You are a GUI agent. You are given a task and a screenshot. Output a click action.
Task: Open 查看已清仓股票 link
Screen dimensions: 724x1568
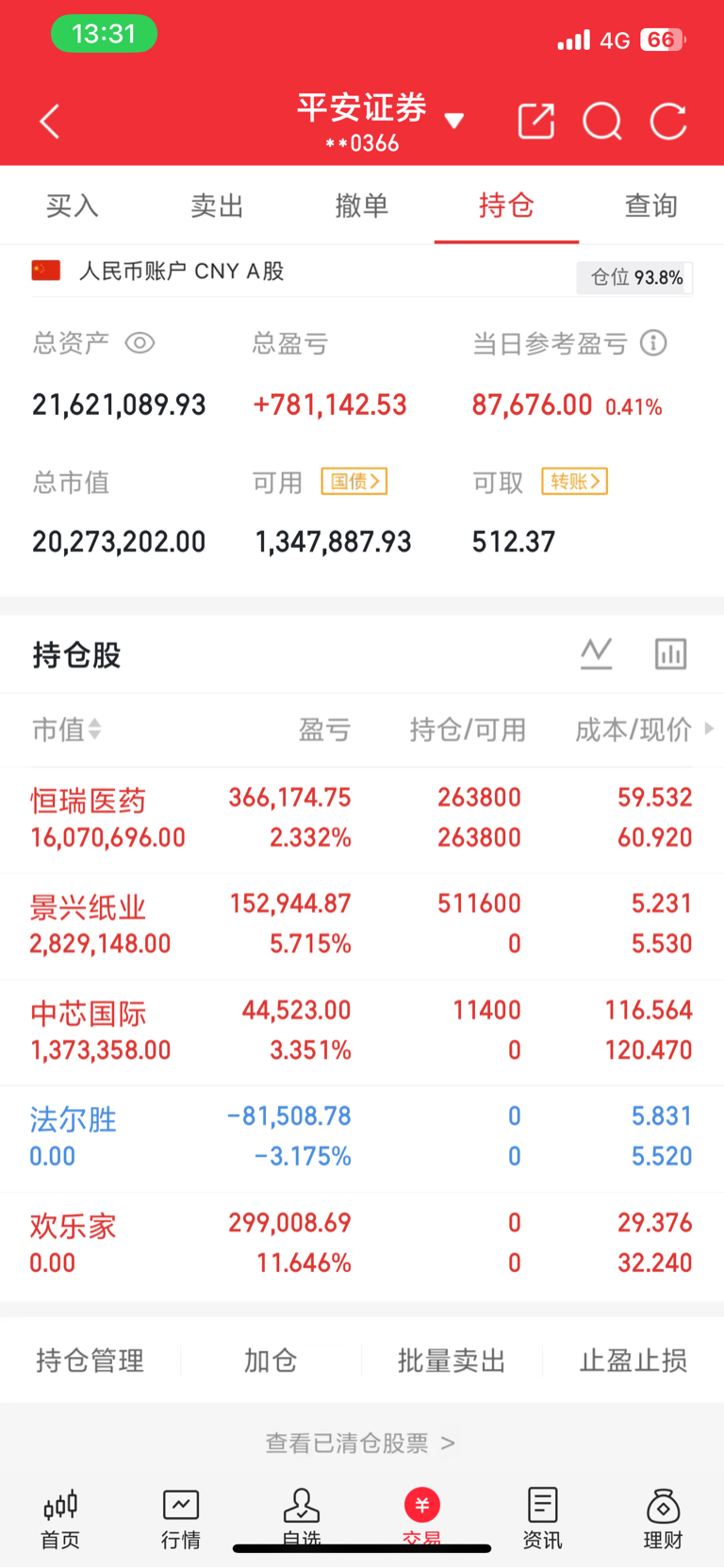360,1444
